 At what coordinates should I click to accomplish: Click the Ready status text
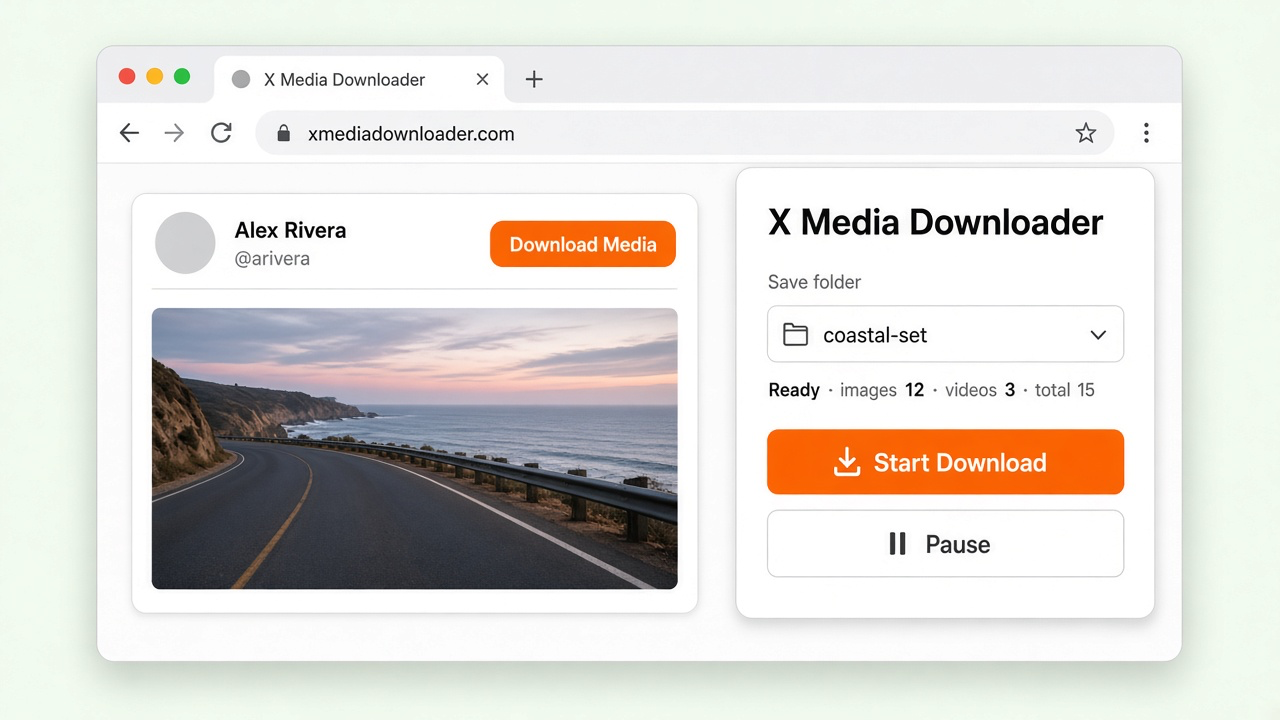794,390
